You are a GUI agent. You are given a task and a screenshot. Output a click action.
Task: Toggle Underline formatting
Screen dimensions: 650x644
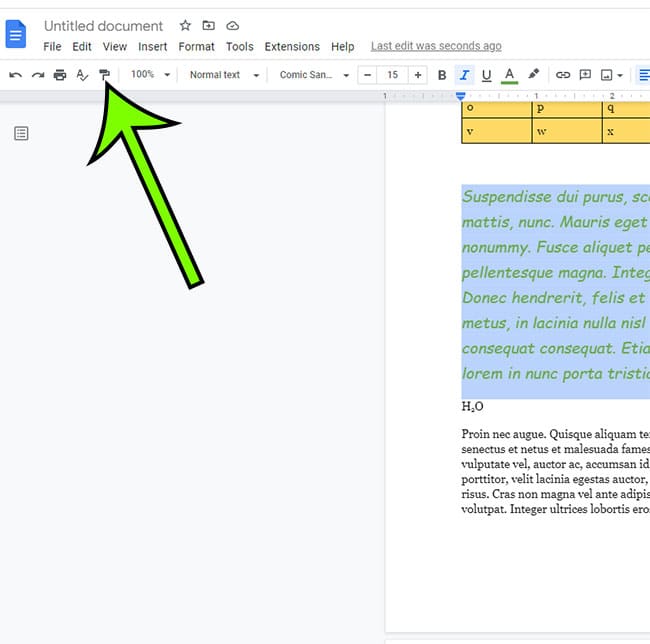pos(486,75)
